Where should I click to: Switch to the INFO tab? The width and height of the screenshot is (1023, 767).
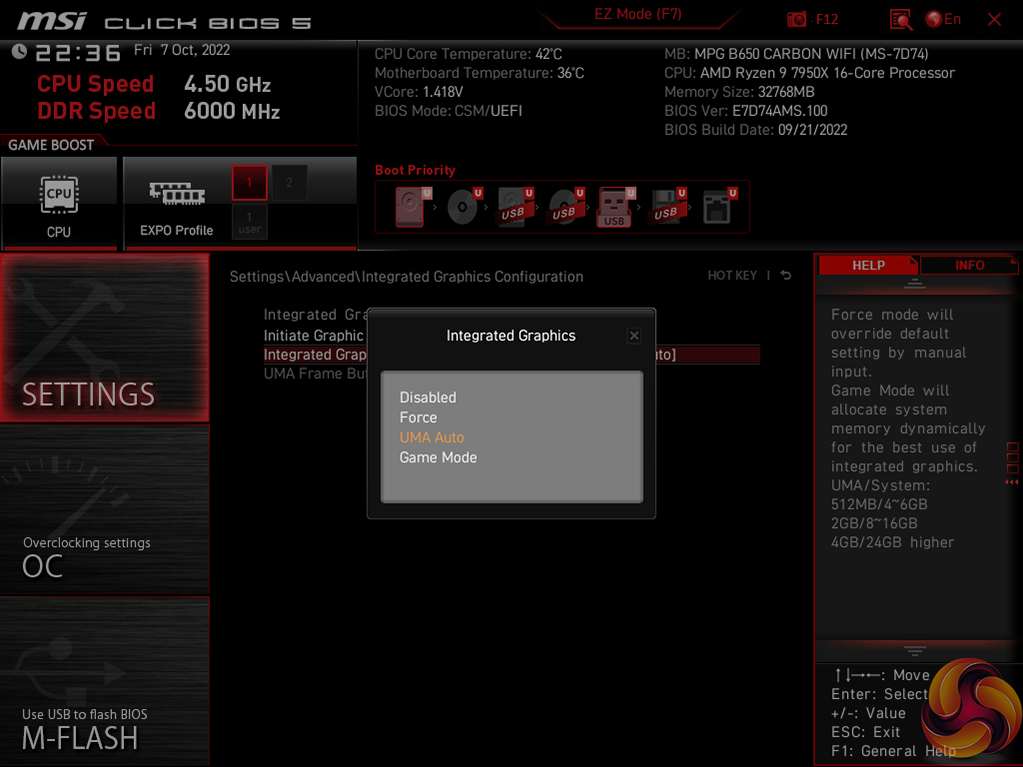(970, 265)
